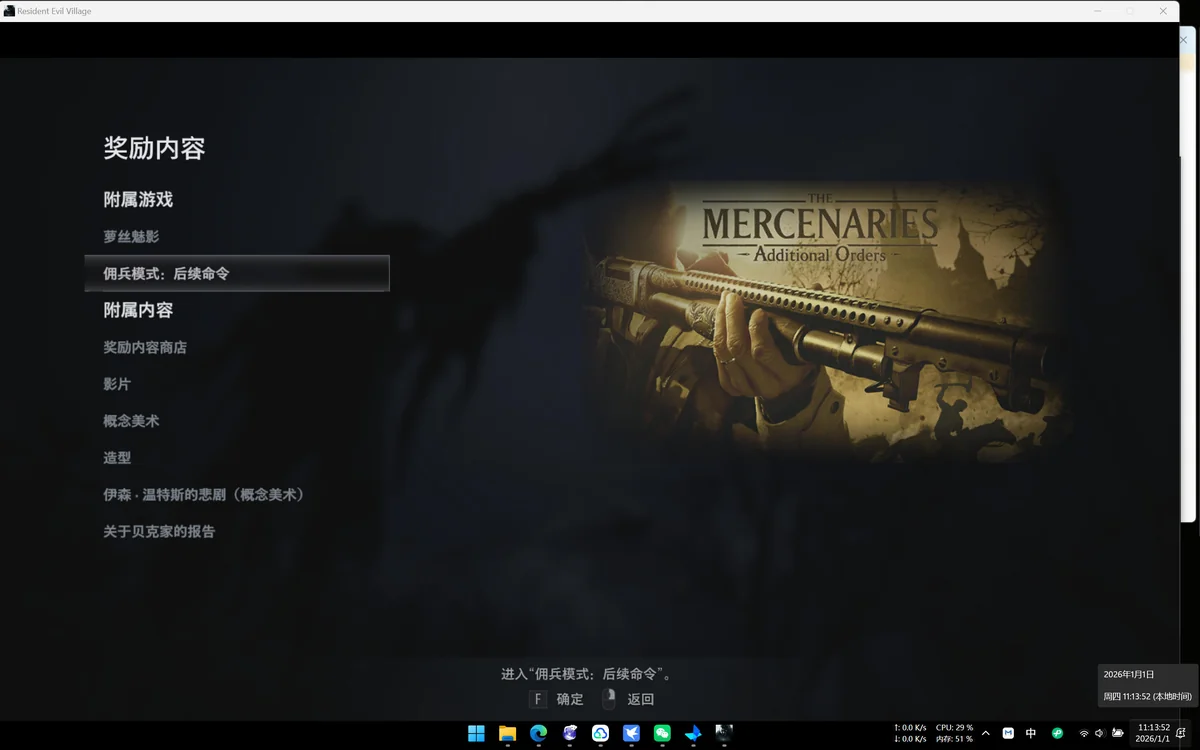Select 萝丝魅影 from the bonus games list
Viewport: 1200px width, 750px height.
[x=131, y=237]
